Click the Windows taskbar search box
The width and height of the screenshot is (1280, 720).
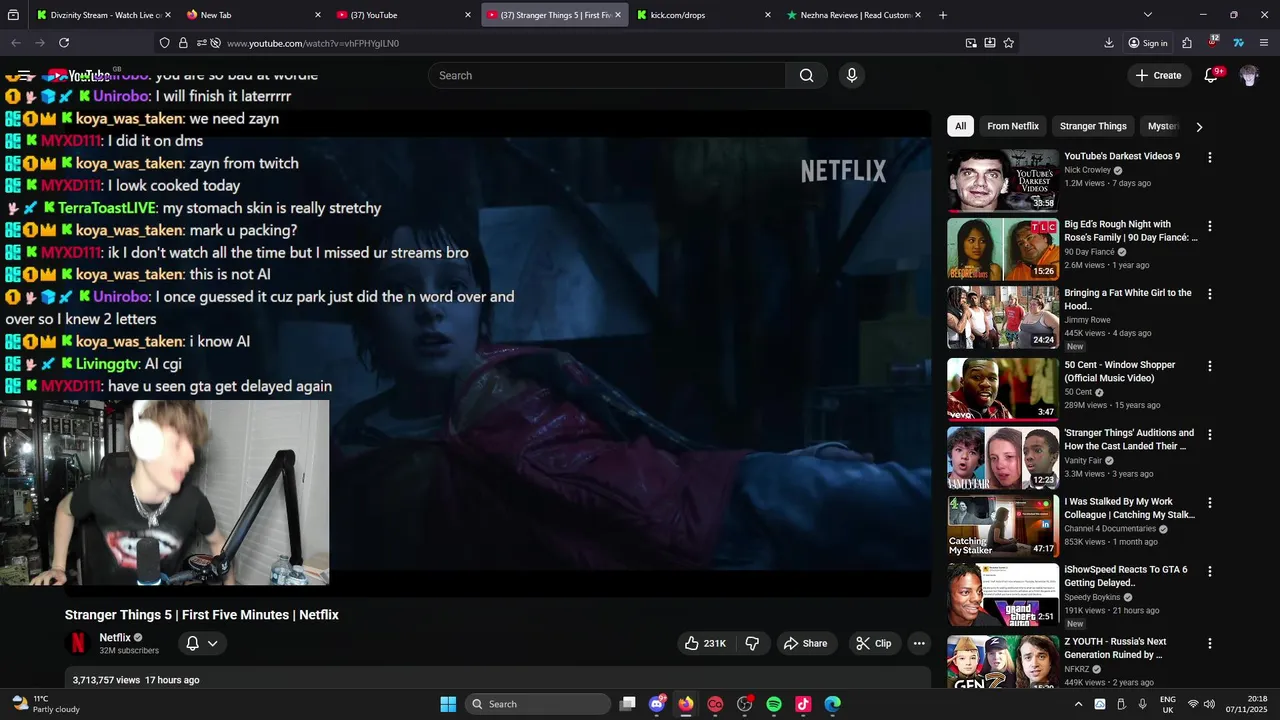click(x=538, y=704)
